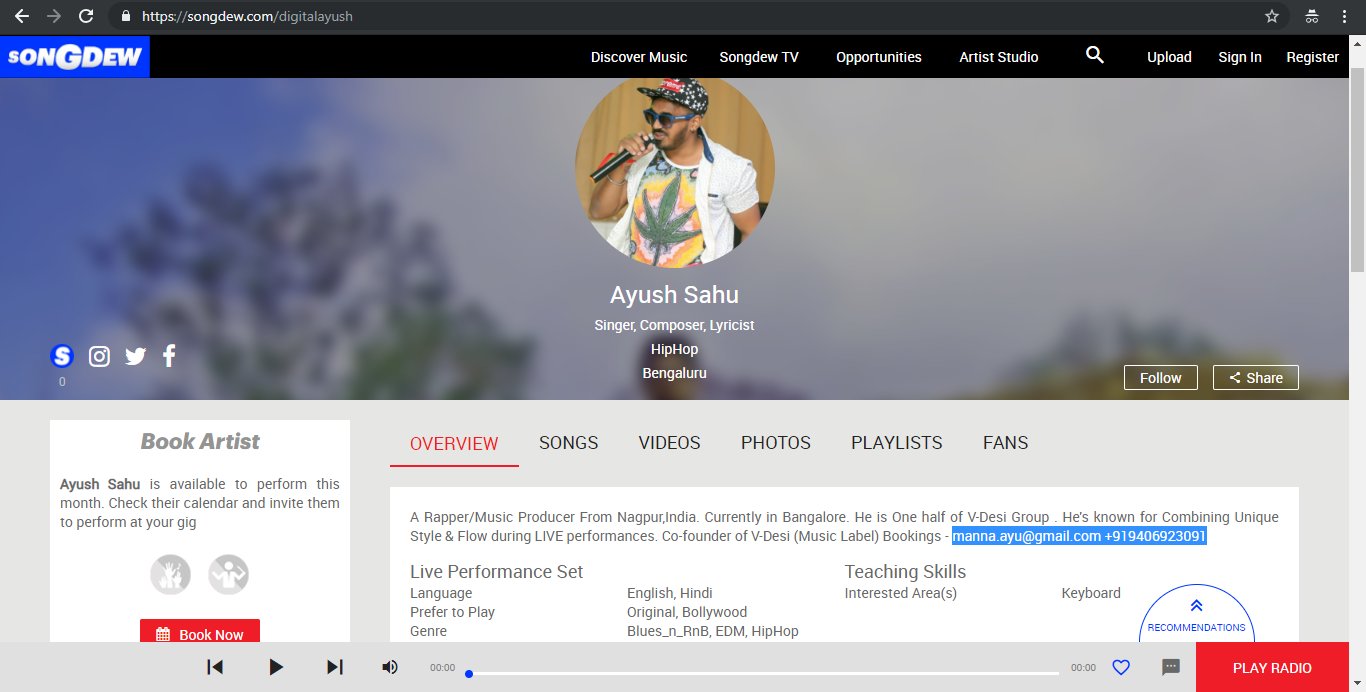Click the live performance round icon

(171, 575)
